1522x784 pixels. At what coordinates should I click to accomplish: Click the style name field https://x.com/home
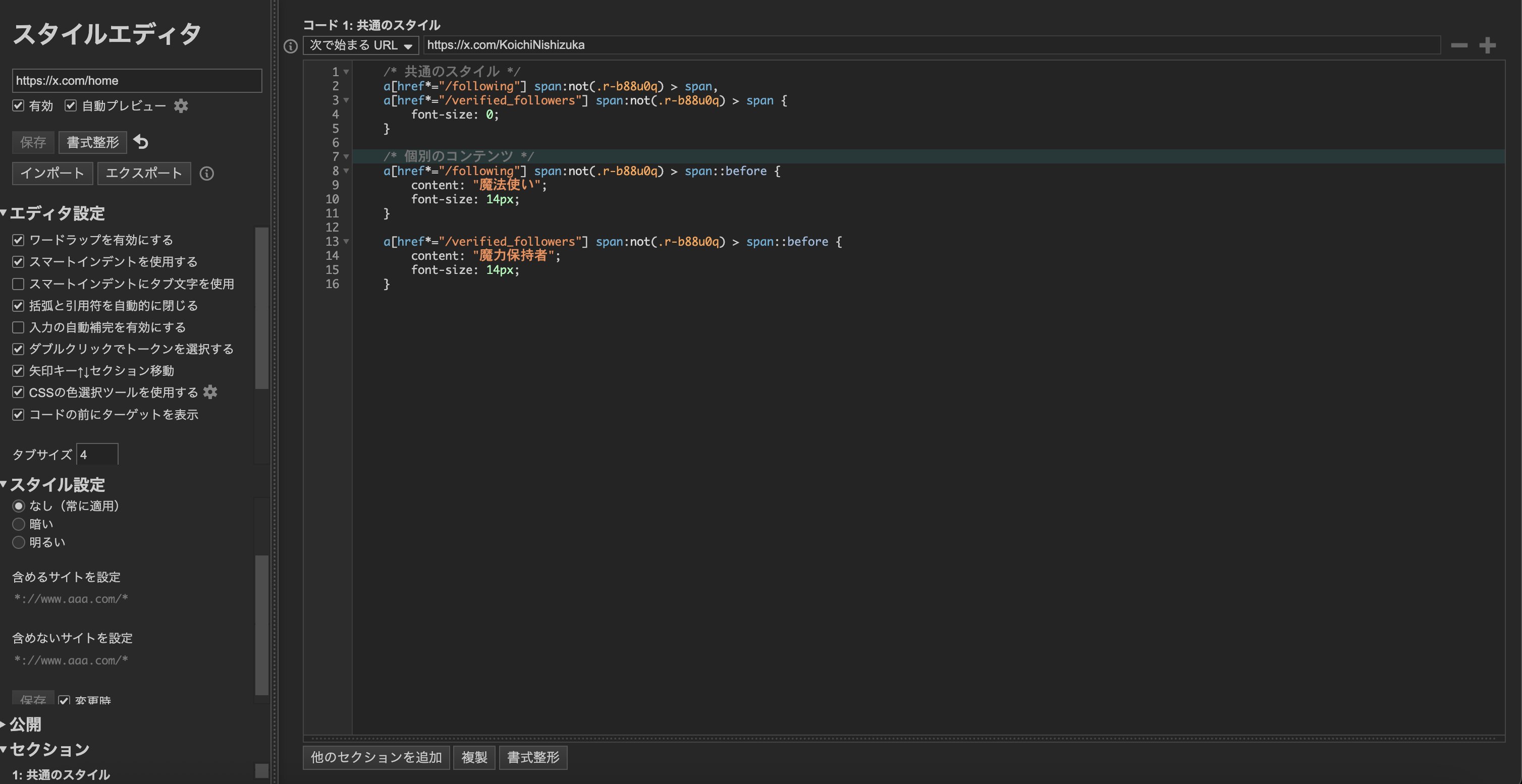137,80
